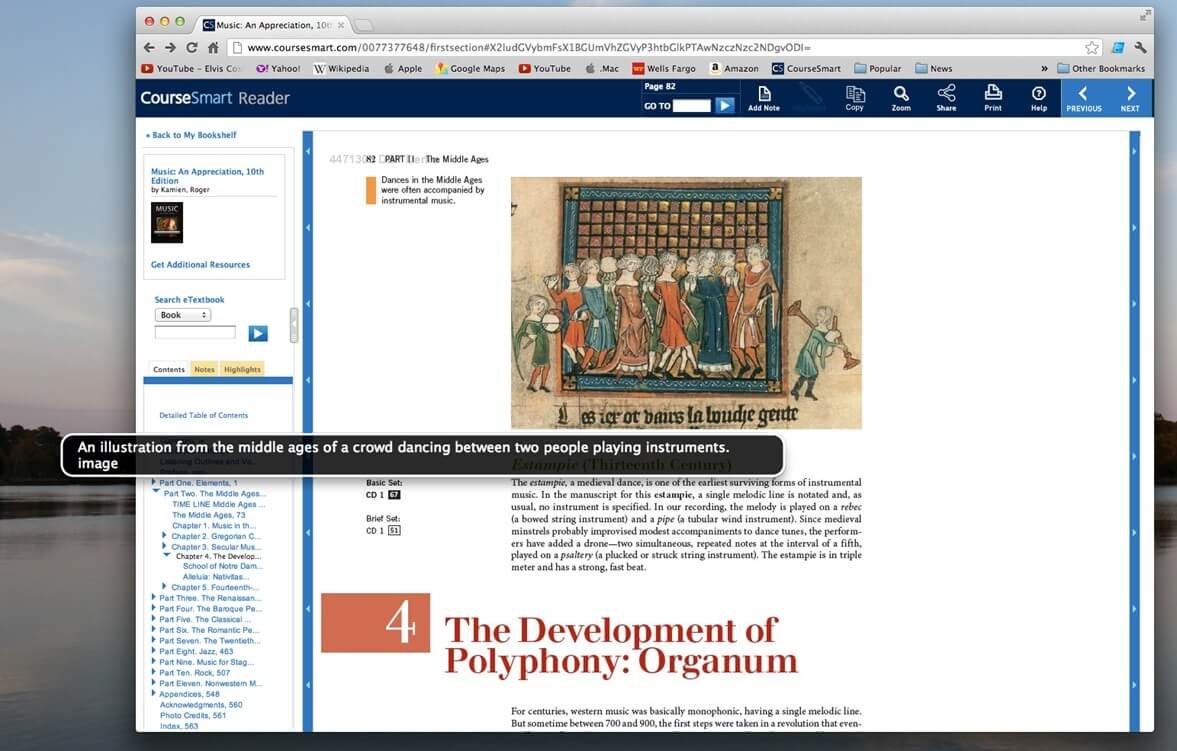The image size is (1177, 751).
Task: Click the Music book cover thumbnail
Action: click(x=167, y=222)
